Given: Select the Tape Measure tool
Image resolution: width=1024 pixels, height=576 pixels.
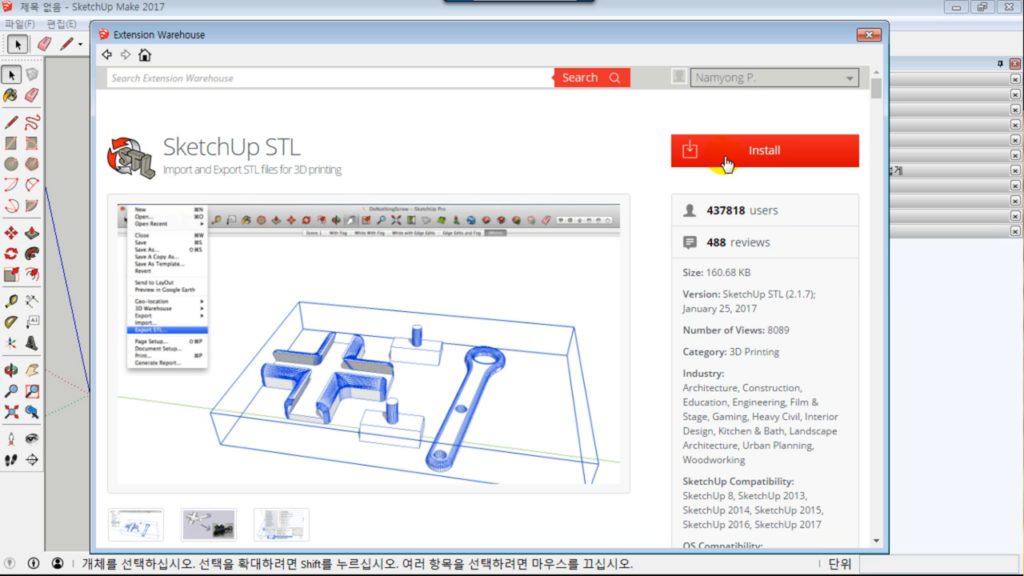Looking at the screenshot, I should pos(11,301).
